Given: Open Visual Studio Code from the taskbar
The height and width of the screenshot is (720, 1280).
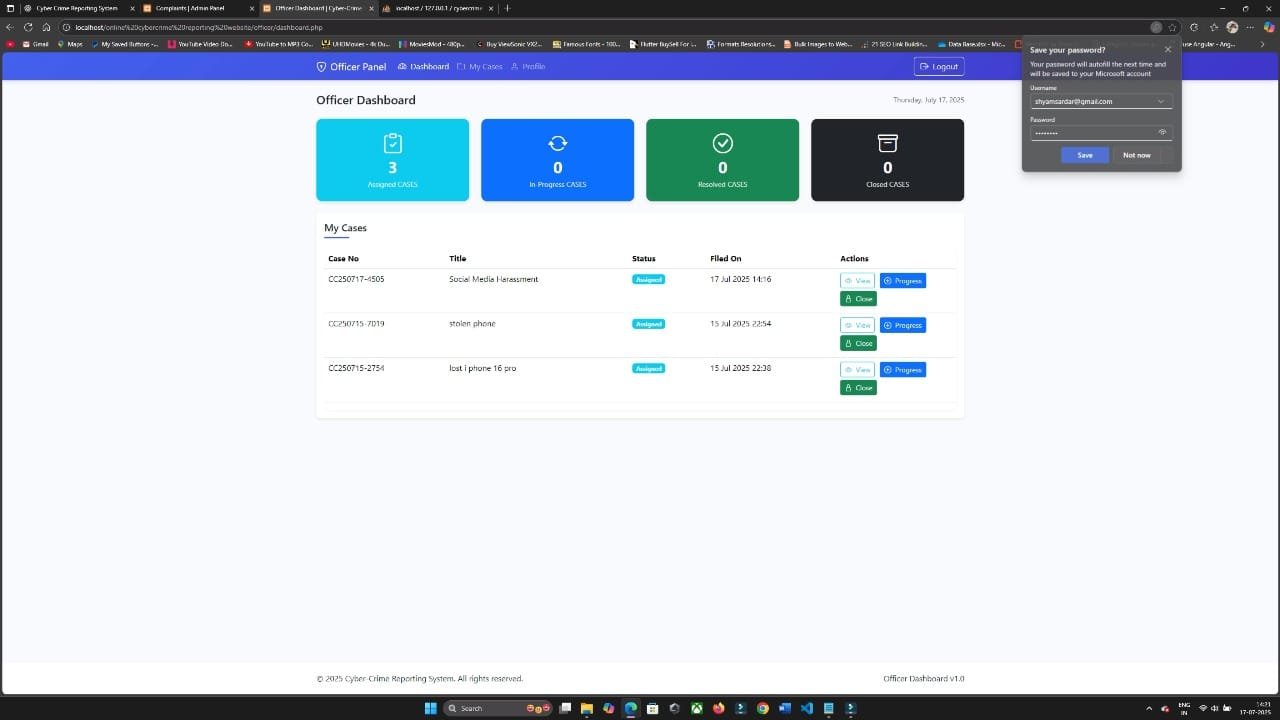Looking at the screenshot, I should coord(806,708).
